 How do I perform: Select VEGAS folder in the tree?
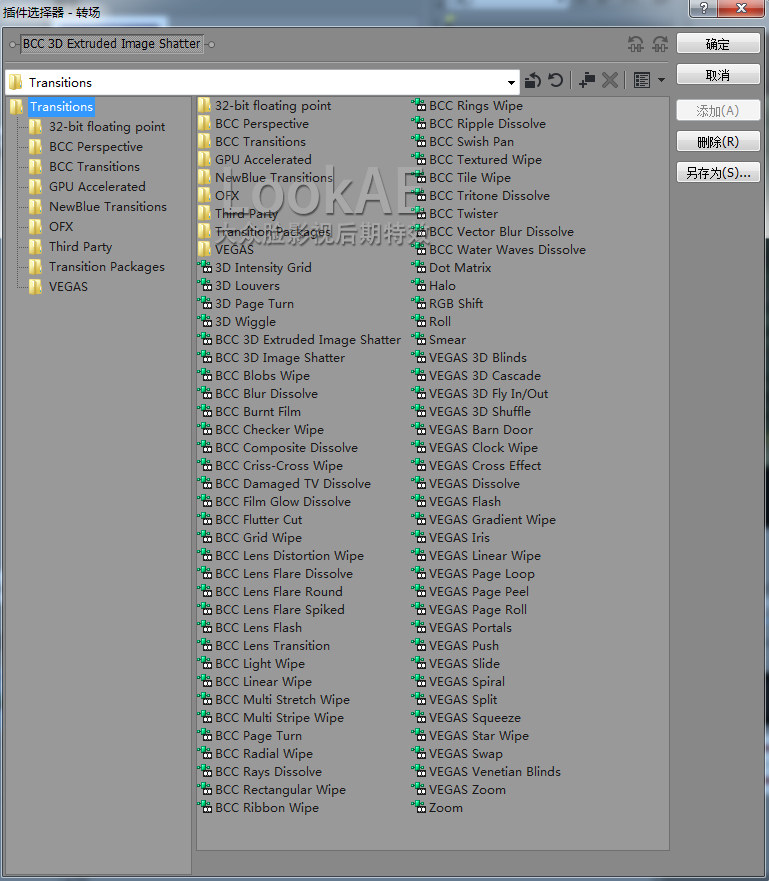click(68, 287)
